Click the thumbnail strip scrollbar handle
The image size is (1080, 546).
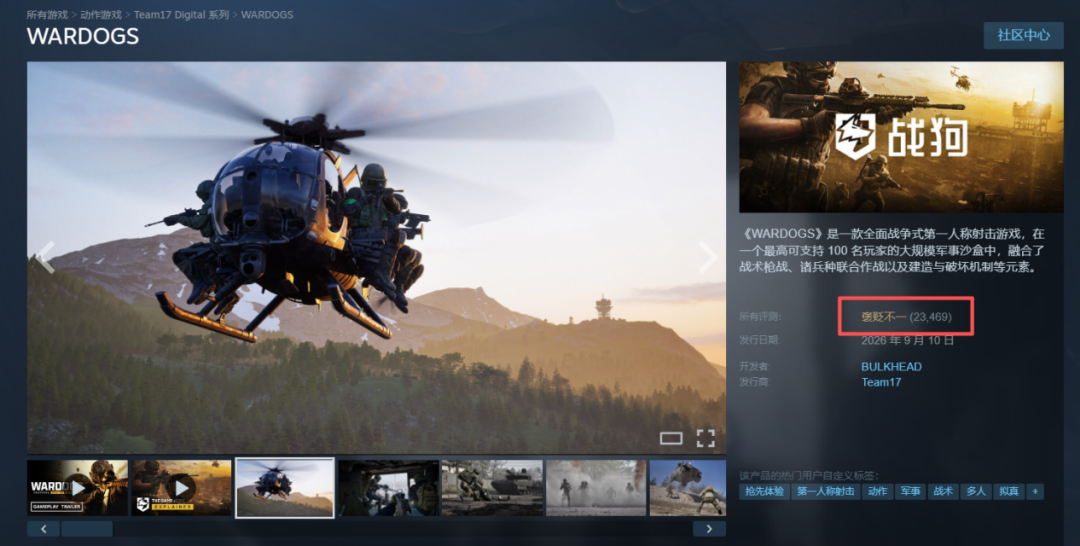[x=87, y=529]
